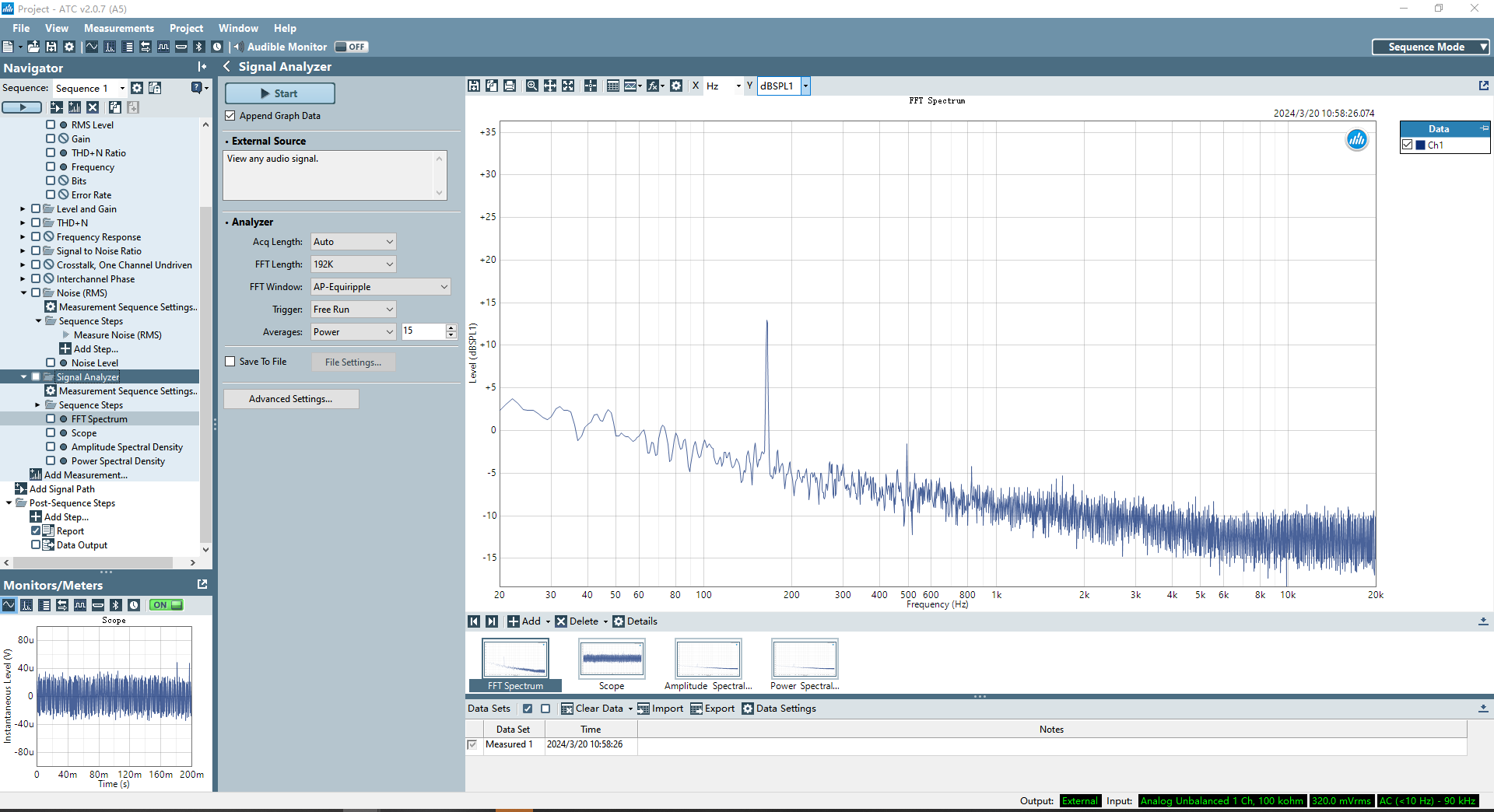Open graph properties gear icon in graph toolbar

pos(676,86)
